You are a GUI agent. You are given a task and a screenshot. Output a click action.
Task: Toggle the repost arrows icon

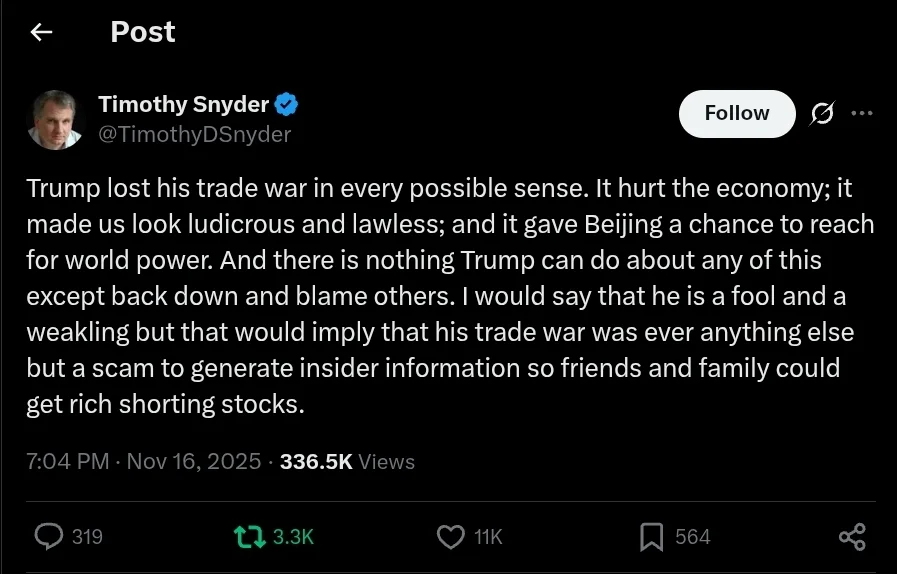(249, 537)
